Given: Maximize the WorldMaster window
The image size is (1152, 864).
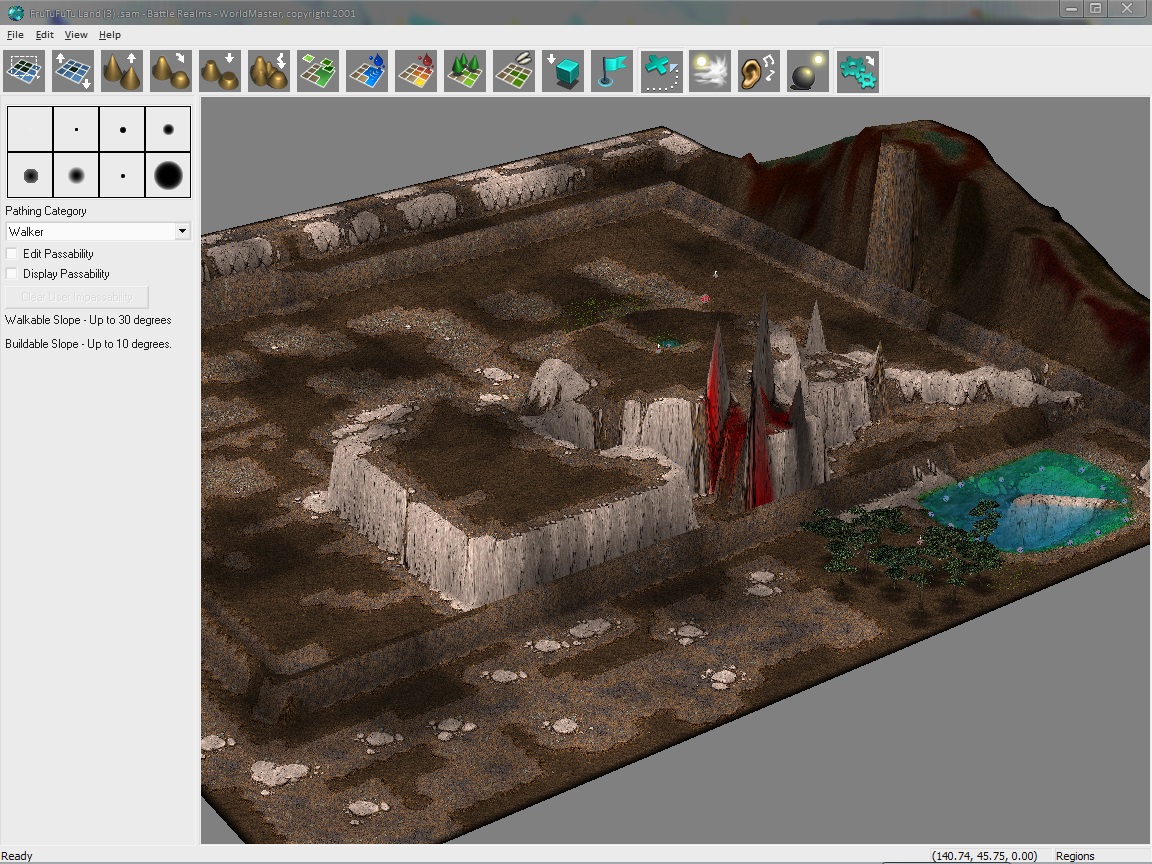Looking at the screenshot, I should (x=1095, y=9).
